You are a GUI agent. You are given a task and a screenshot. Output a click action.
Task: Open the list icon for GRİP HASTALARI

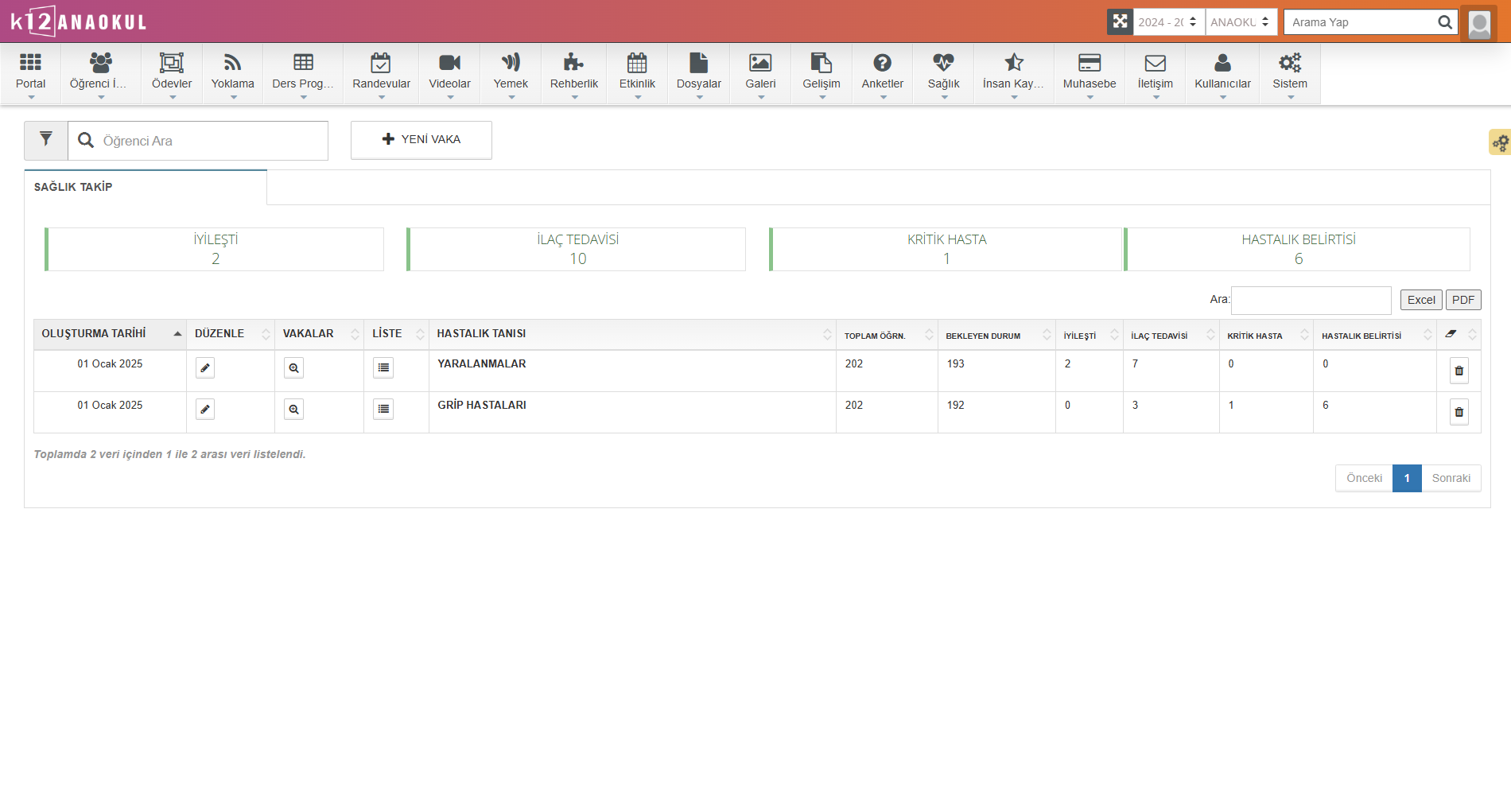[383, 409]
